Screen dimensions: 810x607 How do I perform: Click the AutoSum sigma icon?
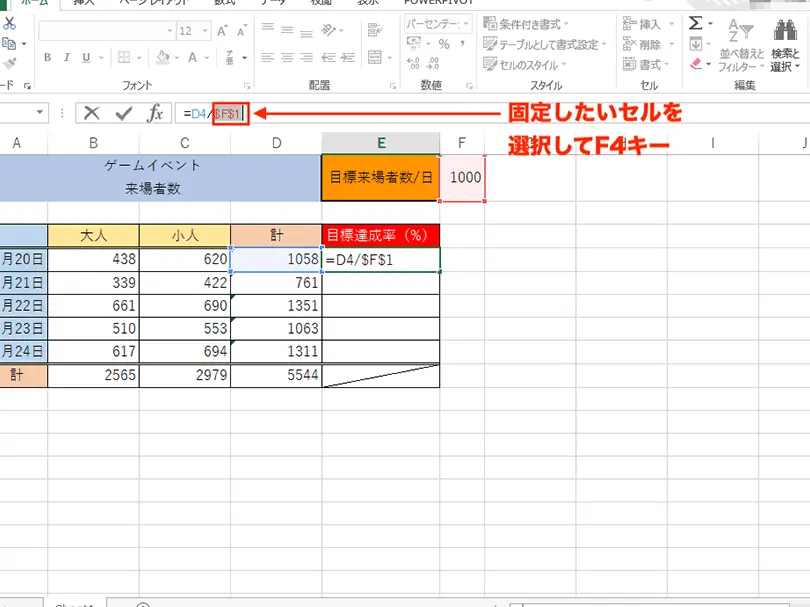click(x=695, y=23)
